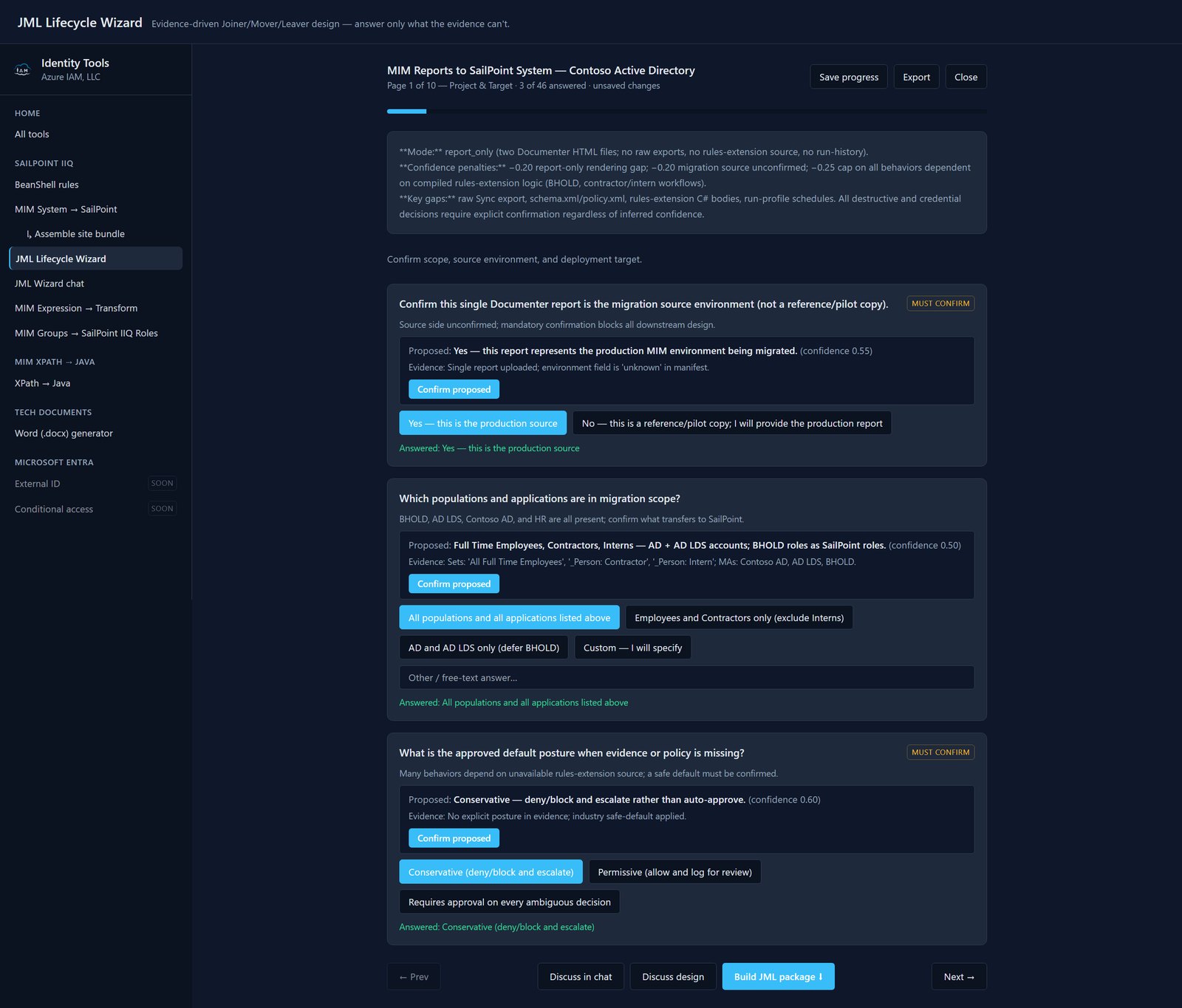Screen dimensions: 1182x1008
Task: Select 'Employees and Contractors only (exclude Interns)'
Action: click(739, 617)
